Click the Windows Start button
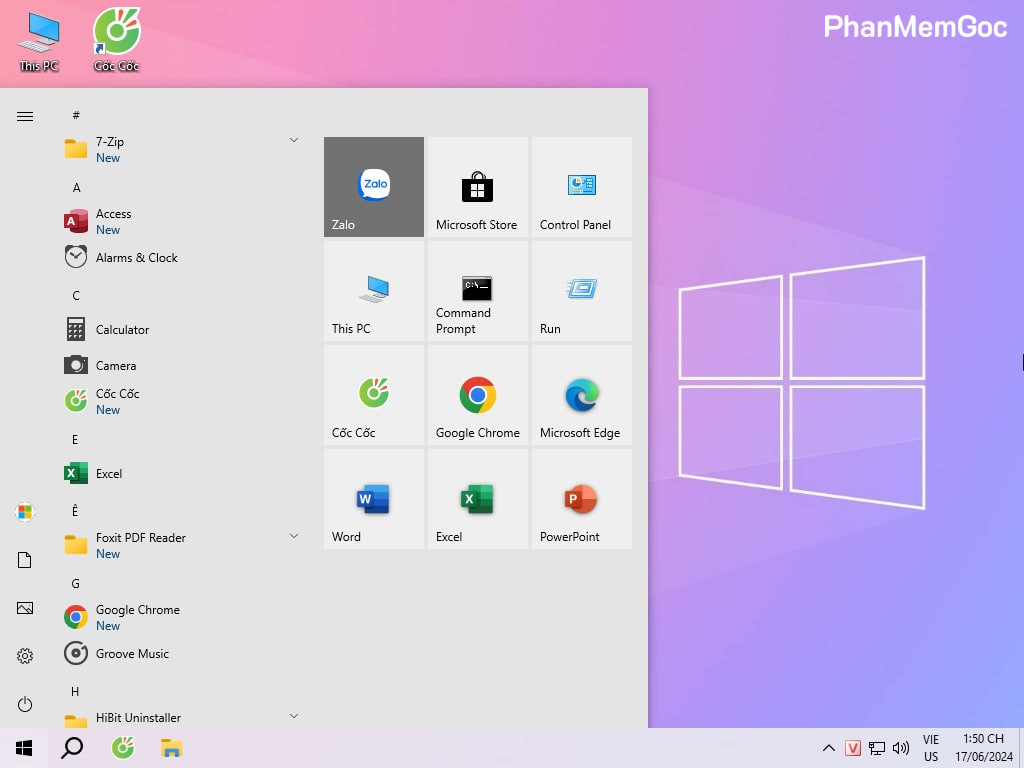The image size is (1024, 768). (24, 747)
